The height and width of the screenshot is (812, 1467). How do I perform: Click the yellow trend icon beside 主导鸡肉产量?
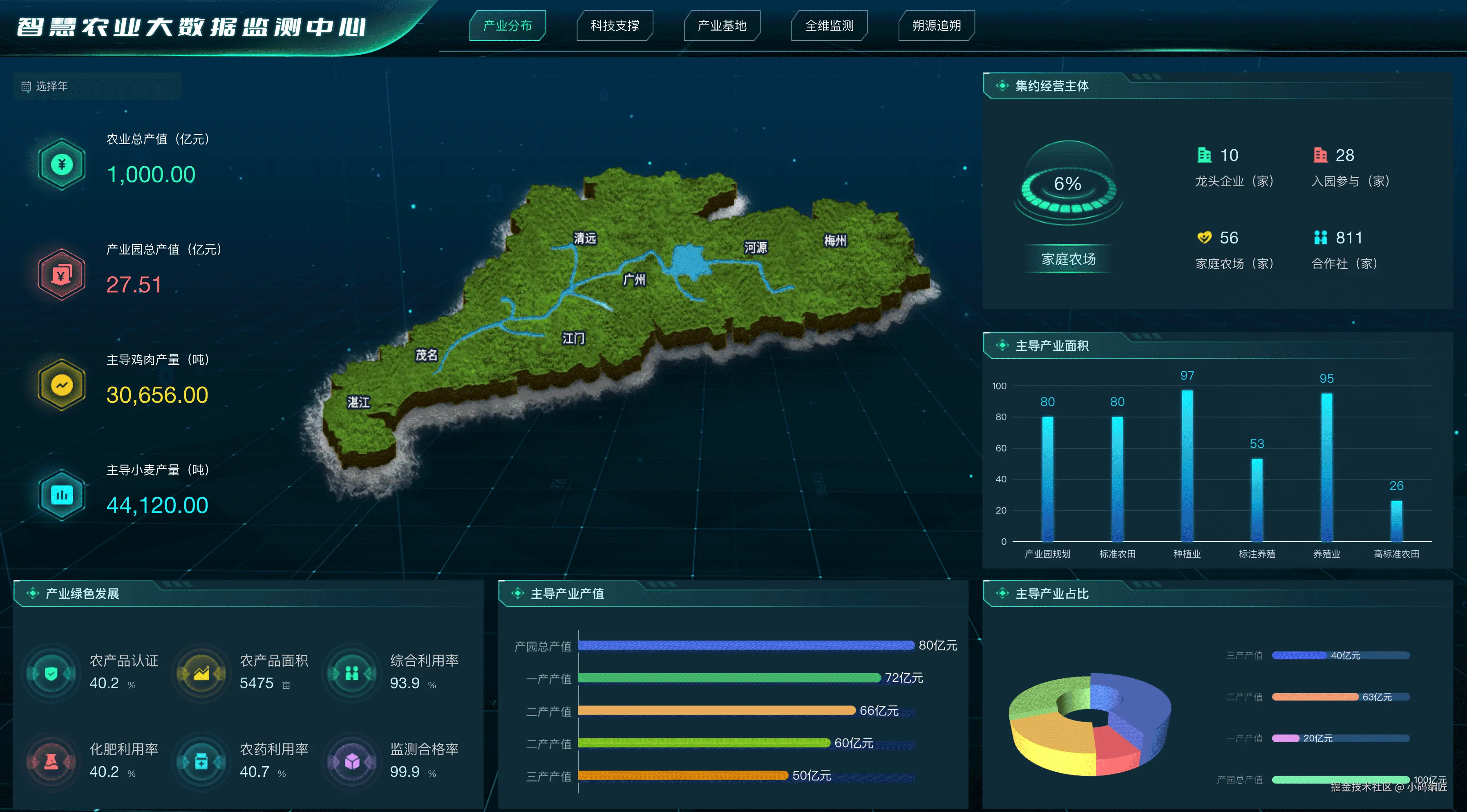[x=62, y=385]
